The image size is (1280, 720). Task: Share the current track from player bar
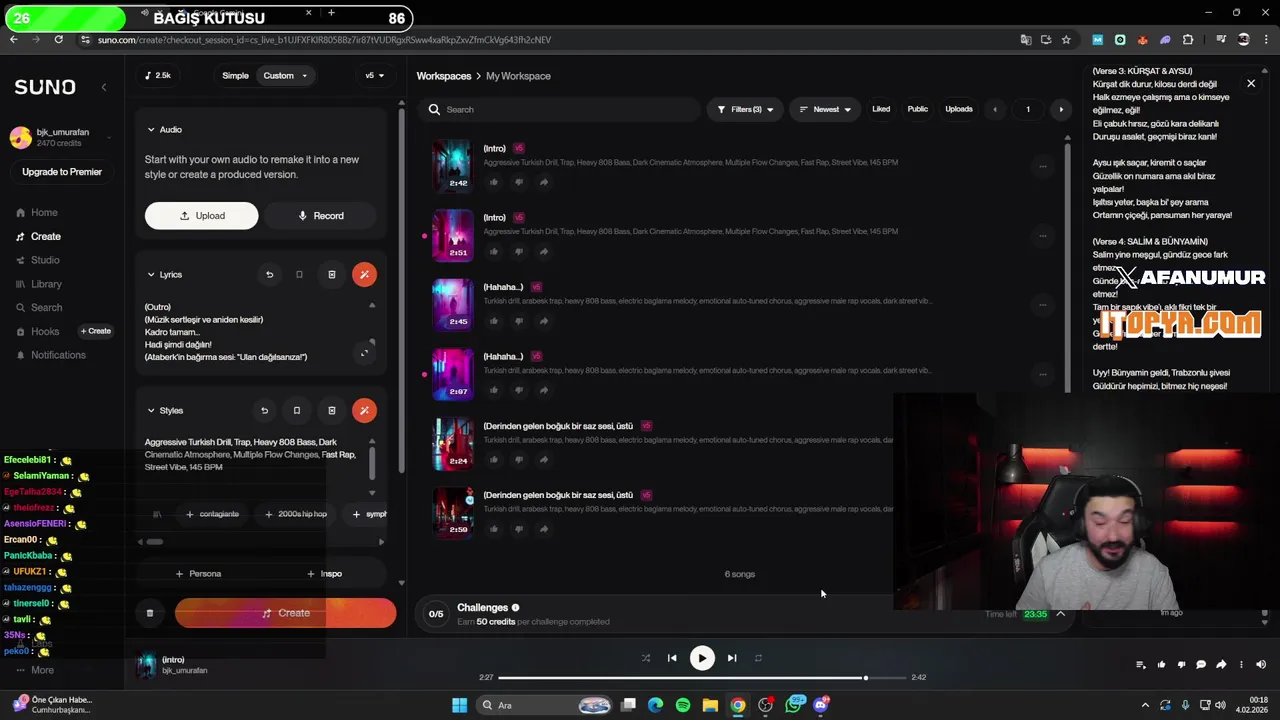coord(1221,664)
